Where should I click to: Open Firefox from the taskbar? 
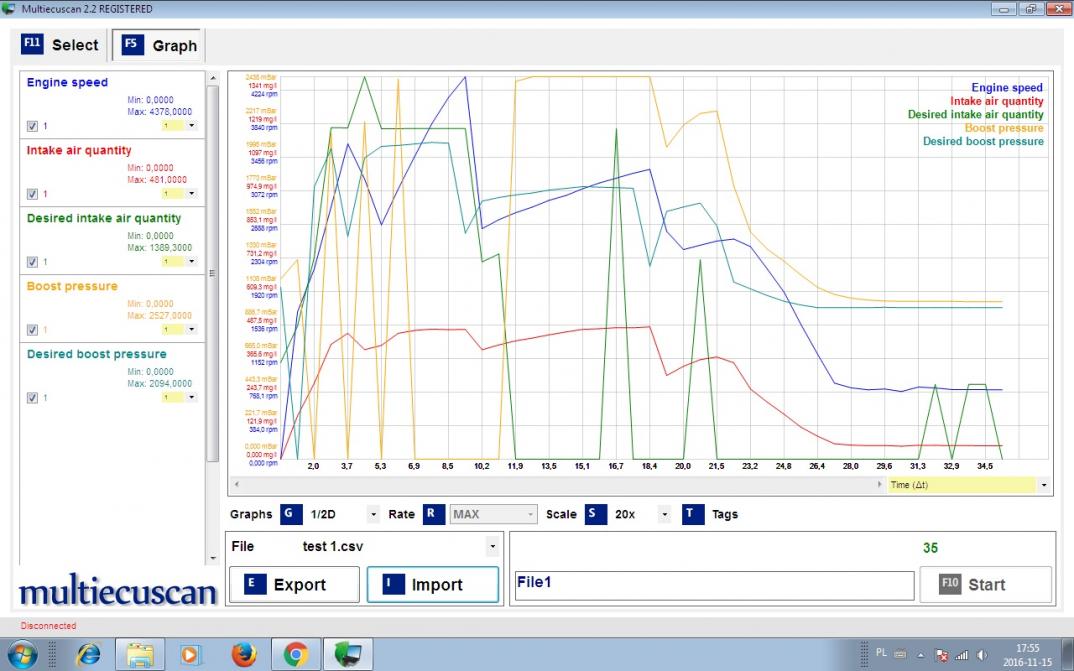[243, 654]
